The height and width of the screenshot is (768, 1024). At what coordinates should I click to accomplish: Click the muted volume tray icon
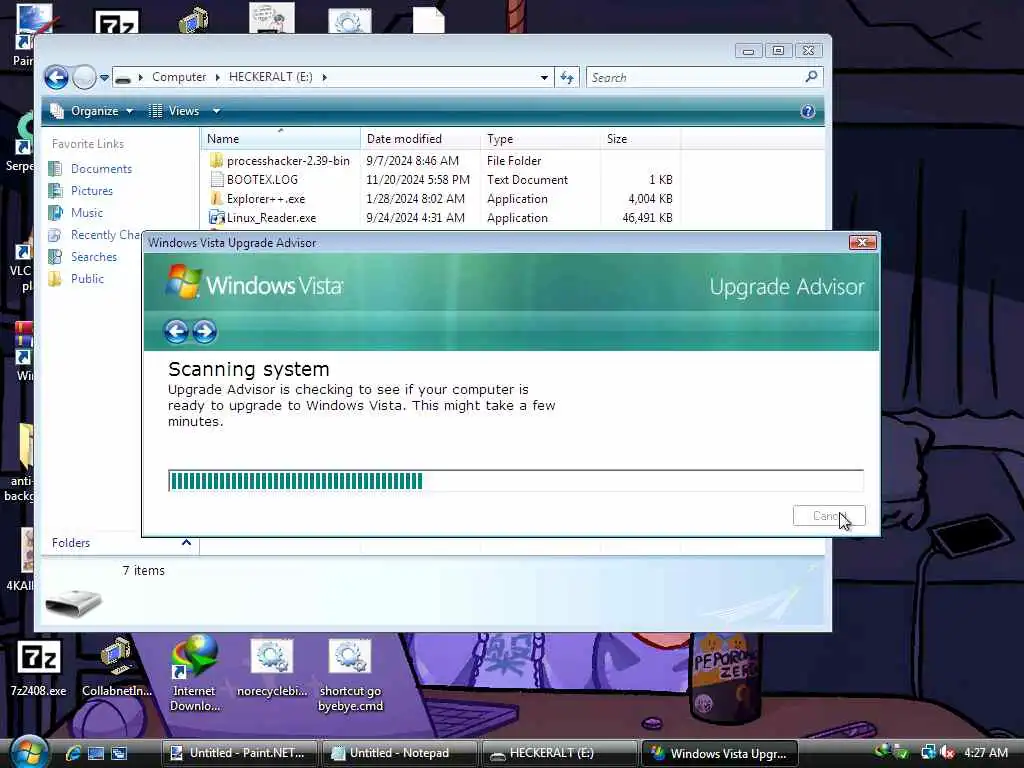(947, 752)
